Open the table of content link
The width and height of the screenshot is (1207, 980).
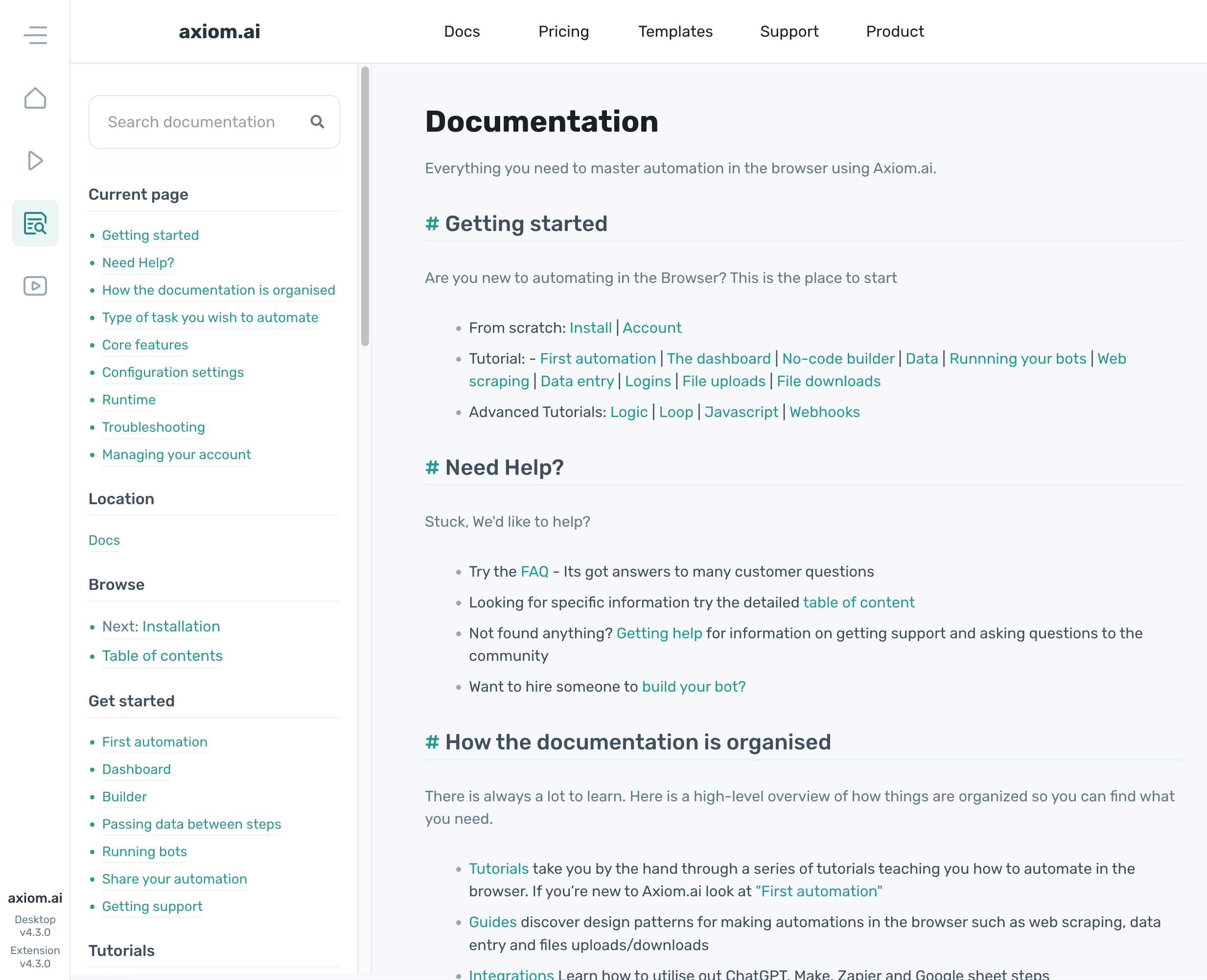(x=859, y=602)
